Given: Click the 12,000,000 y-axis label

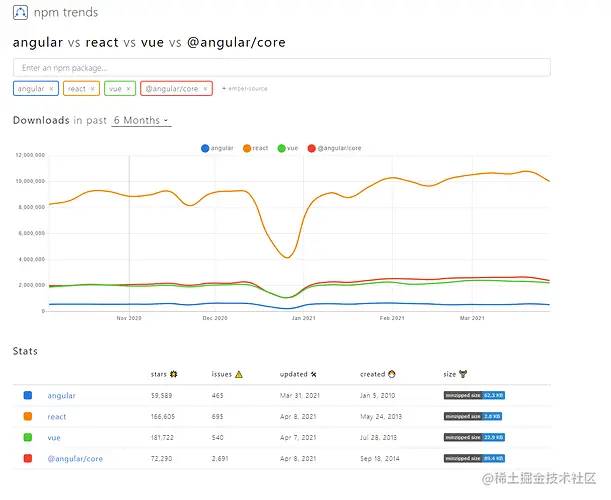Looking at the screenshot, I should [x=30, y=155].
